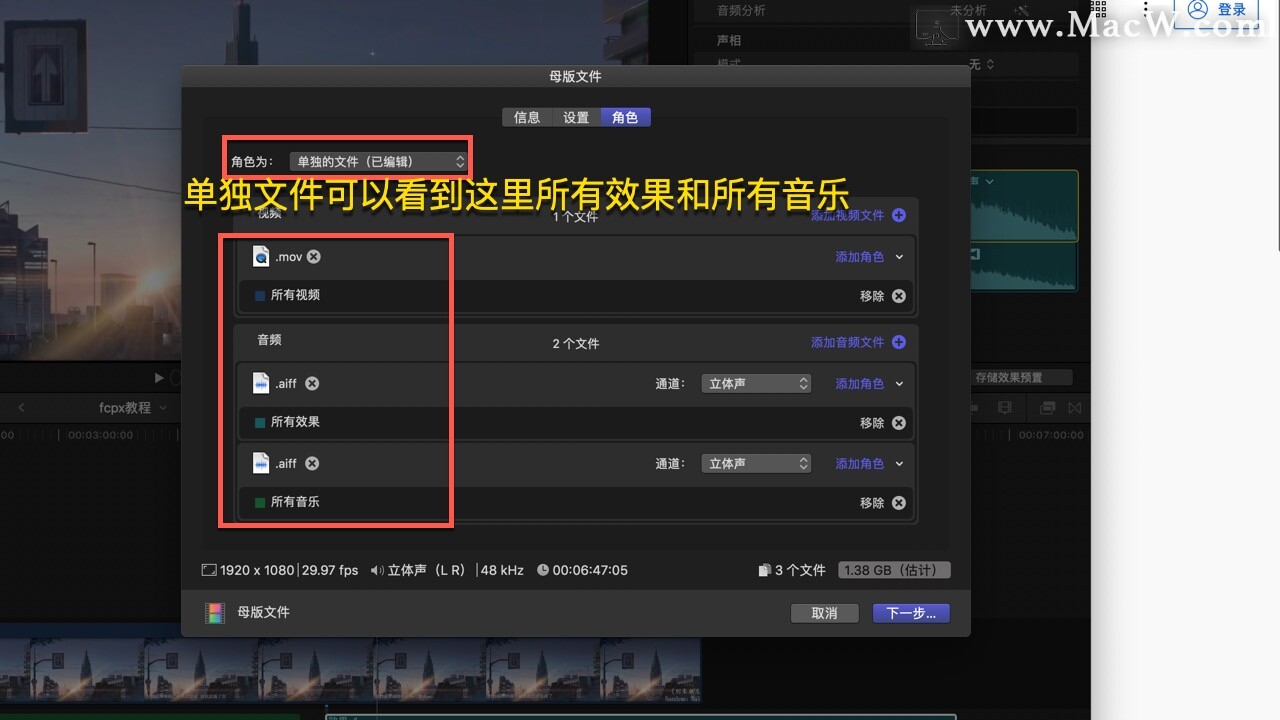Open the fcpx教程 project dropdown in timeline
The width and height of the screenshot is (1280, 720).
[x=133, y=408]
